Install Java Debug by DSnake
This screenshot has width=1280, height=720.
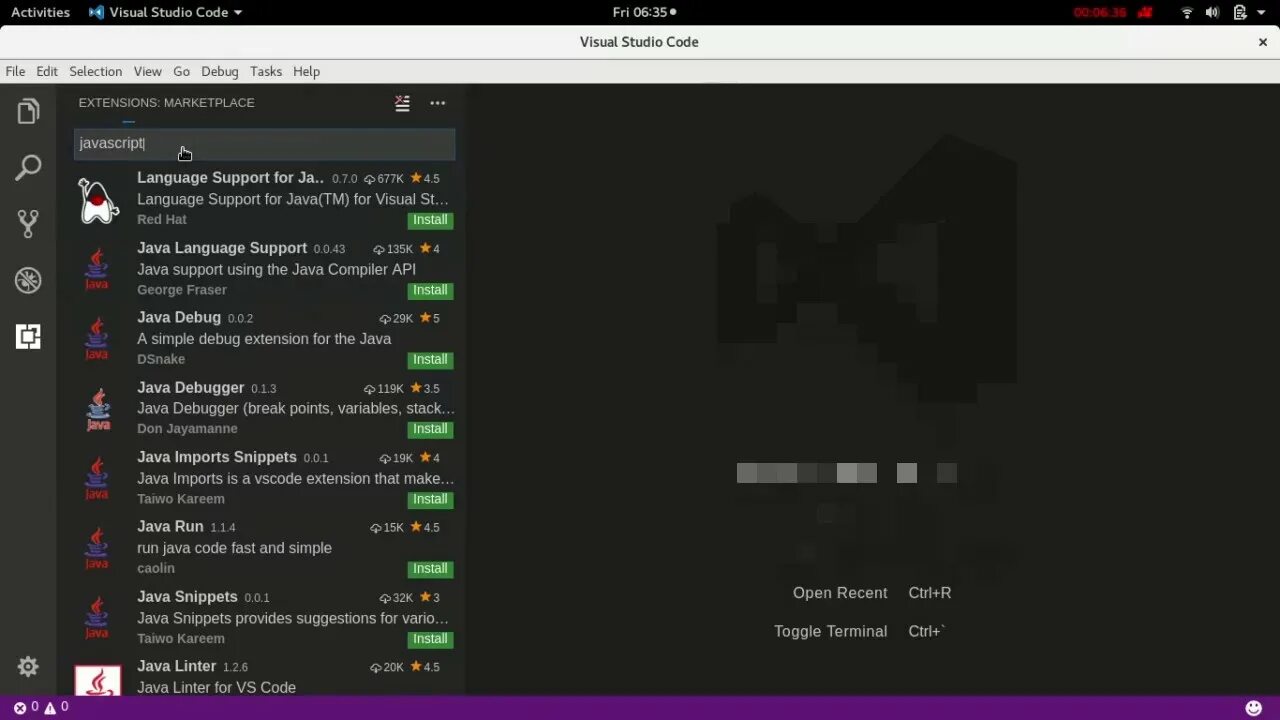click(x=430, y=359)
